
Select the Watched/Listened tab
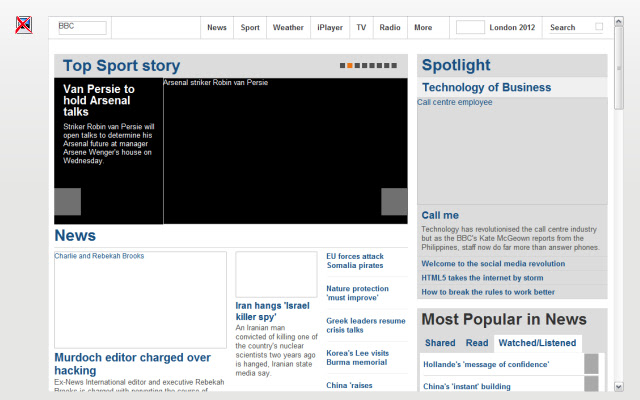click(x=538, y=343)
